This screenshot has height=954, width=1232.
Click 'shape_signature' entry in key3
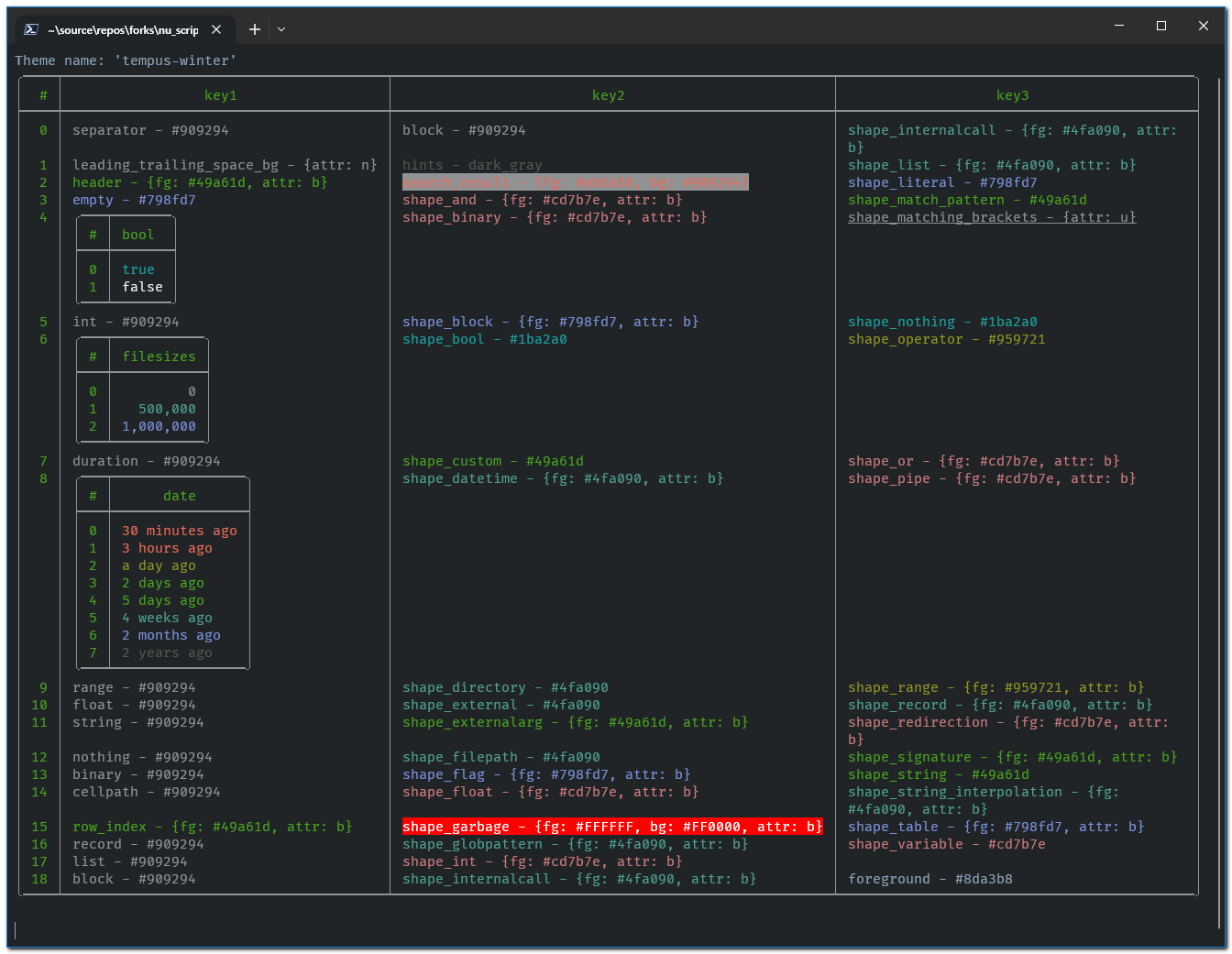[x=1013, y=757]
